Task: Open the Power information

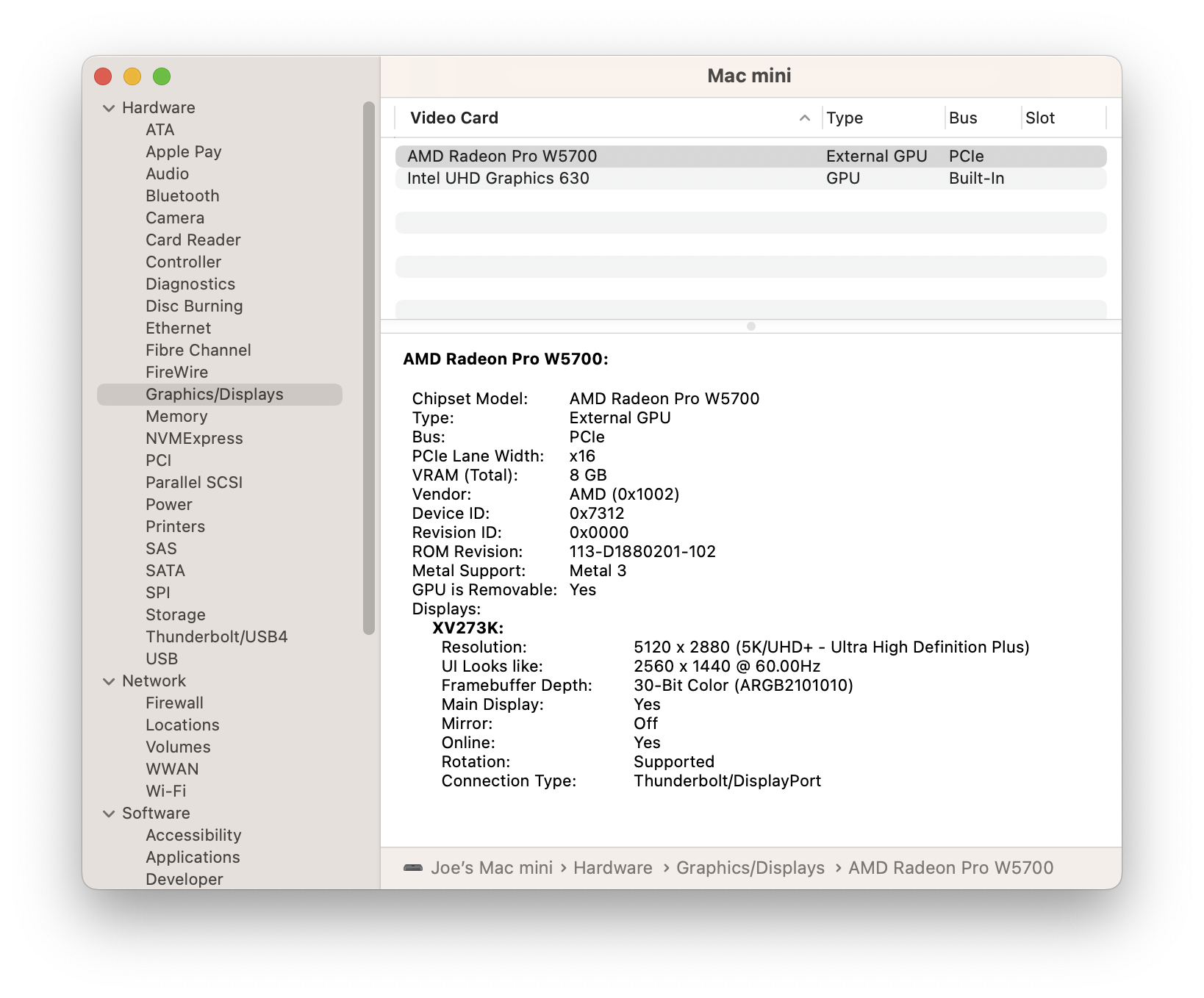Action: pyautogui.click(x=169, y=505)
